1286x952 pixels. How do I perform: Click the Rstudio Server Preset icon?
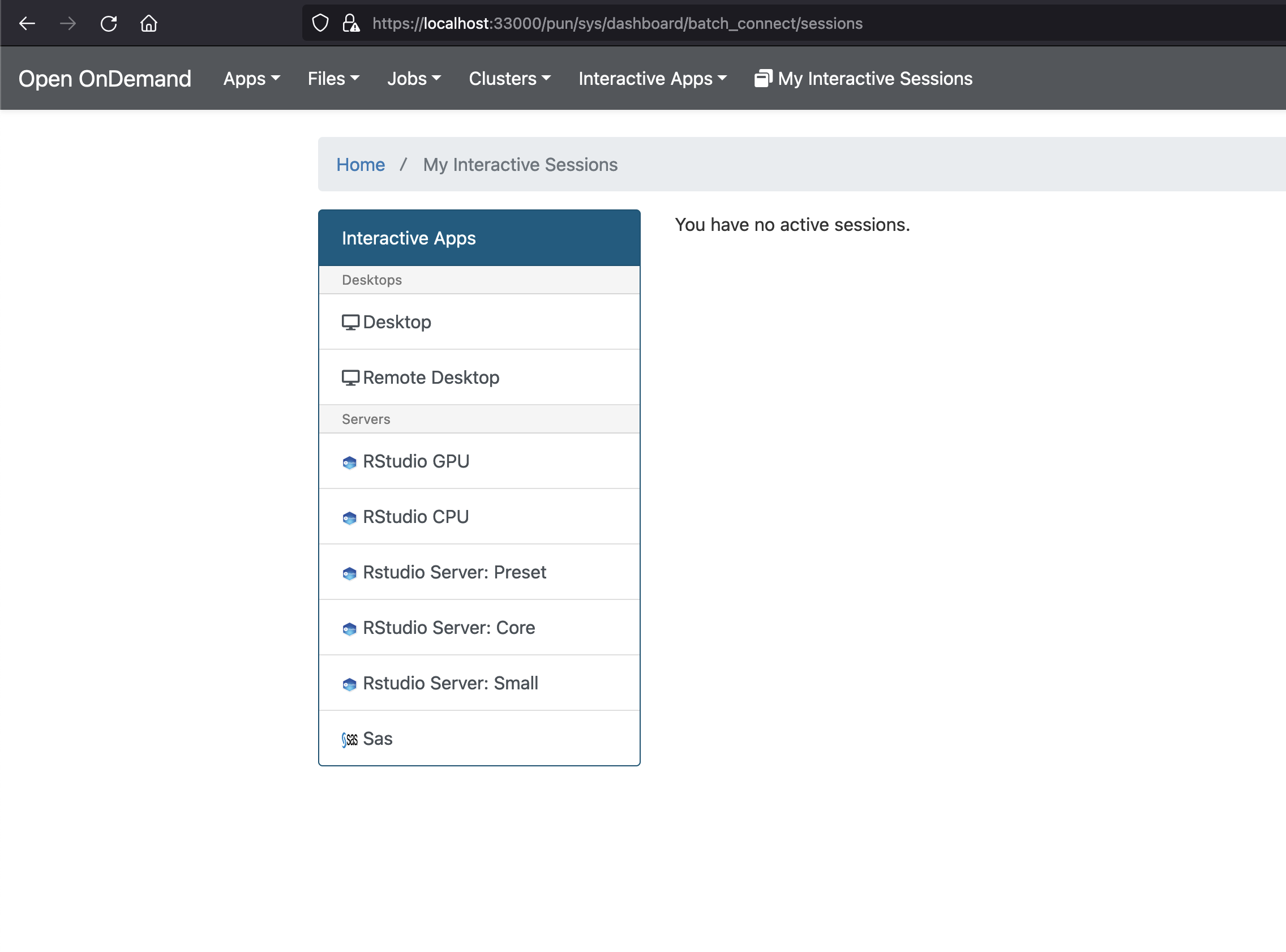tap(349, 573)
